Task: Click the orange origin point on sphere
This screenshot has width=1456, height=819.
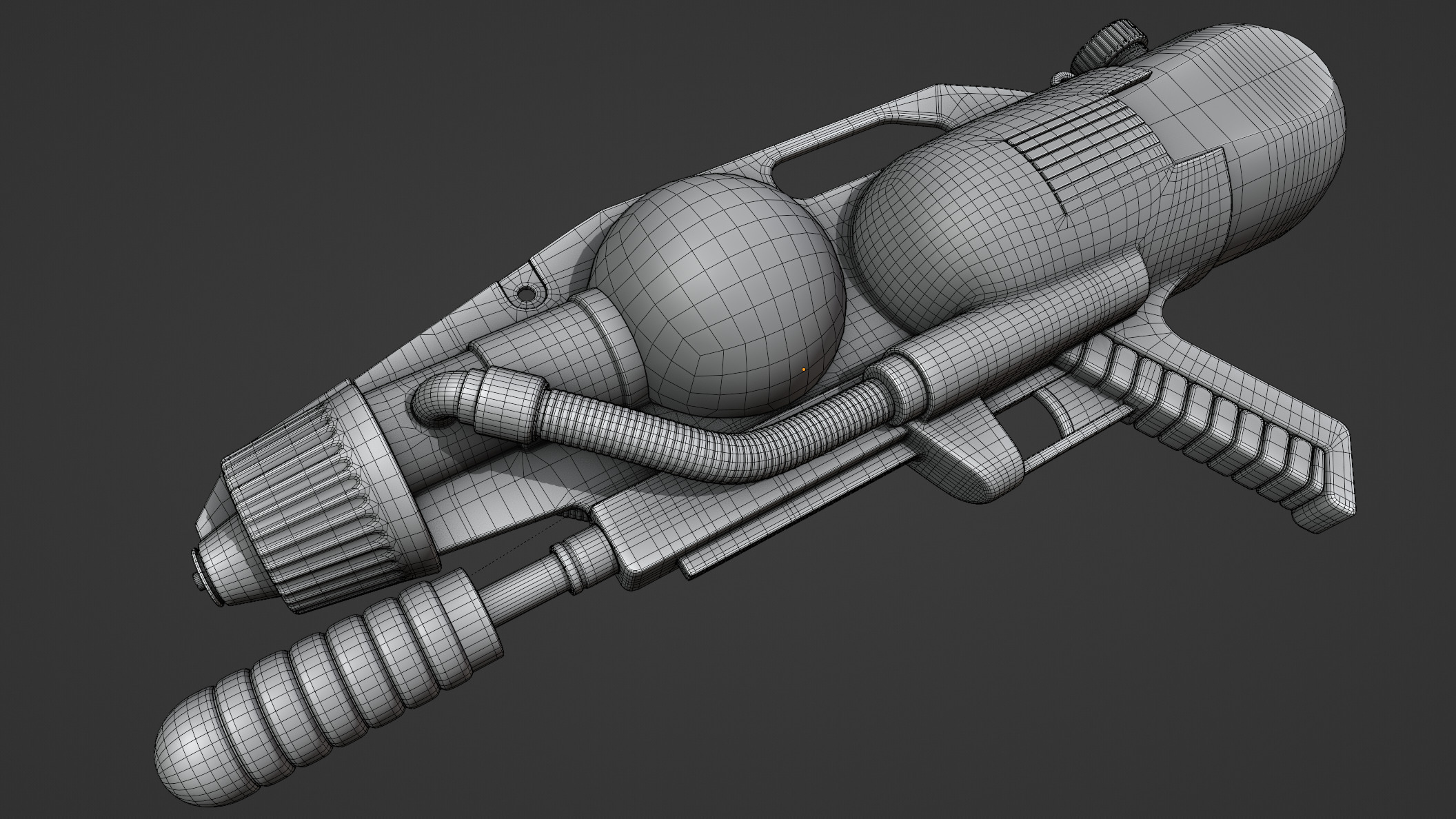Action: [803, 370]
